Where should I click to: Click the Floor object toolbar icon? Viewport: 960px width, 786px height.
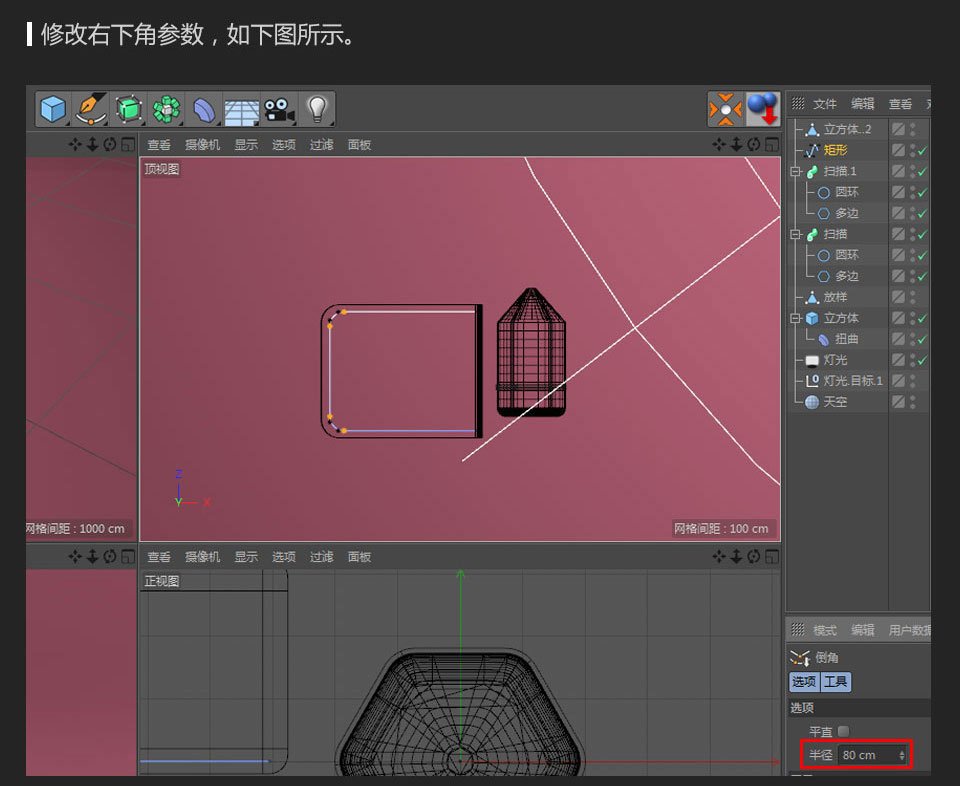tap(241, 109)
